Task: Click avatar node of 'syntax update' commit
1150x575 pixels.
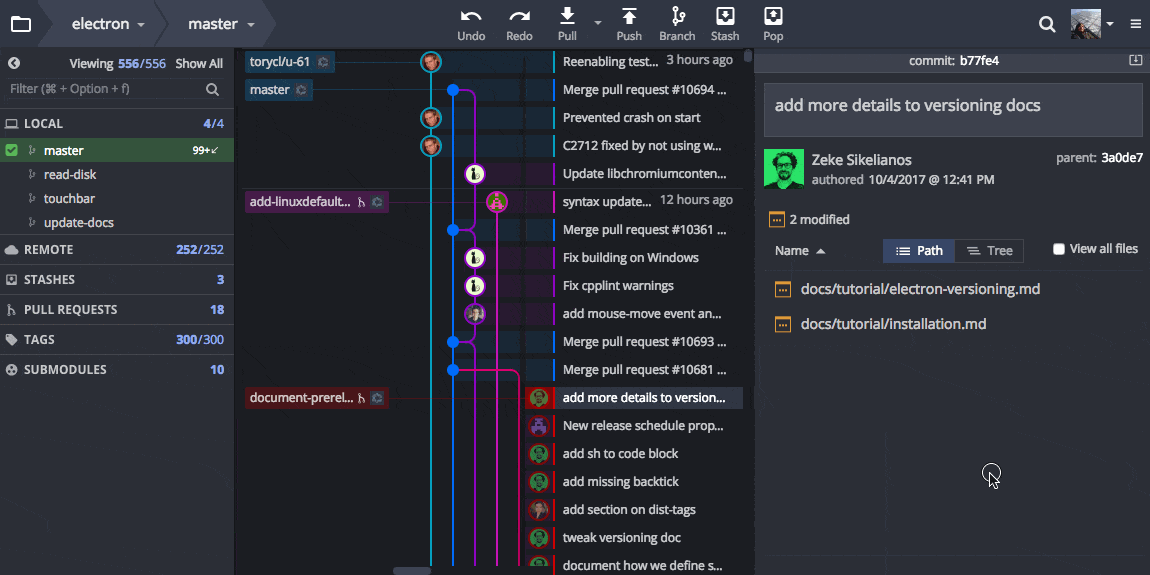Action: pyautogui.click(x=497, y=202)
